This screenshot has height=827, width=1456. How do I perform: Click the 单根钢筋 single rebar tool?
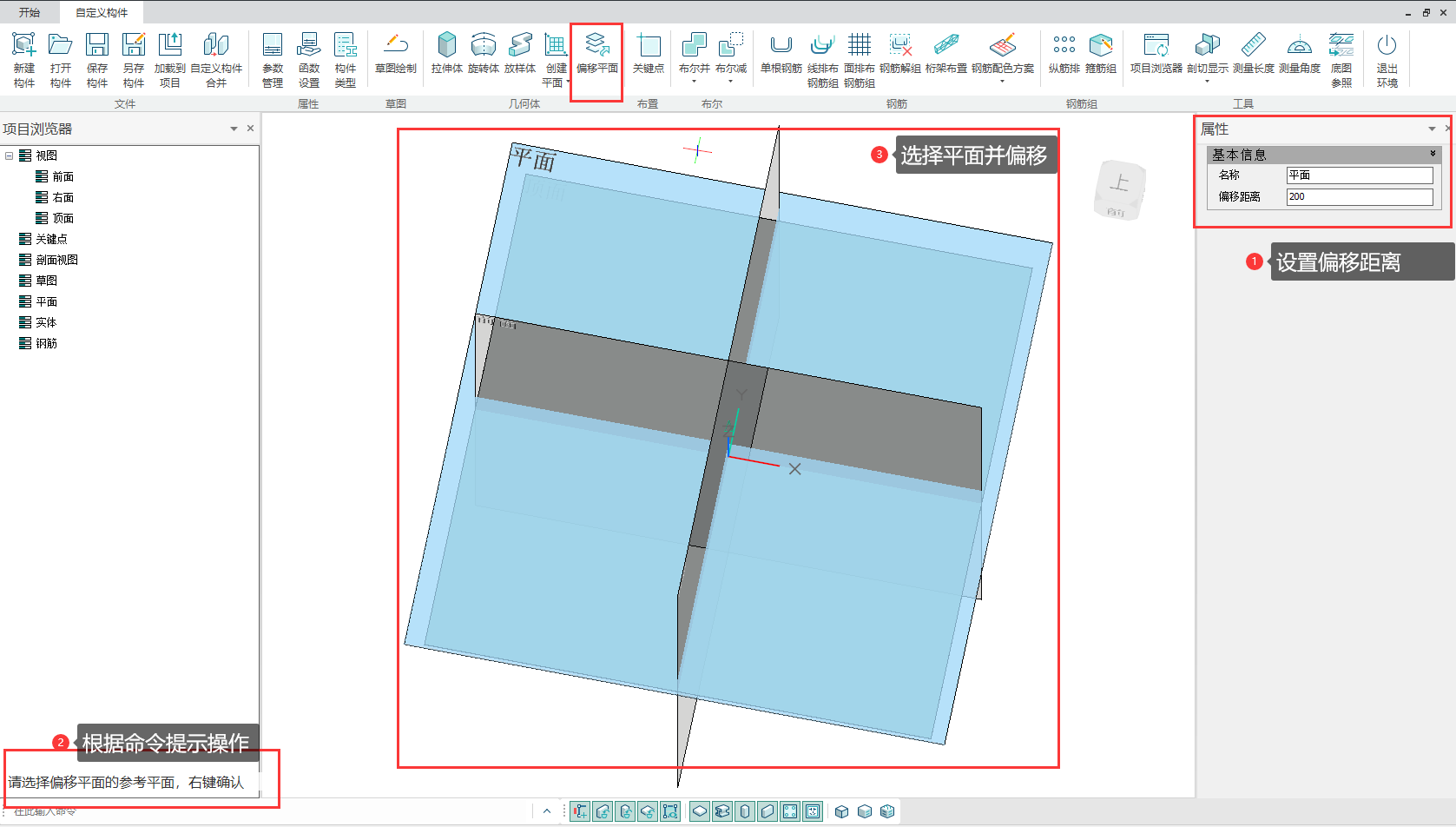pos(781,54)
